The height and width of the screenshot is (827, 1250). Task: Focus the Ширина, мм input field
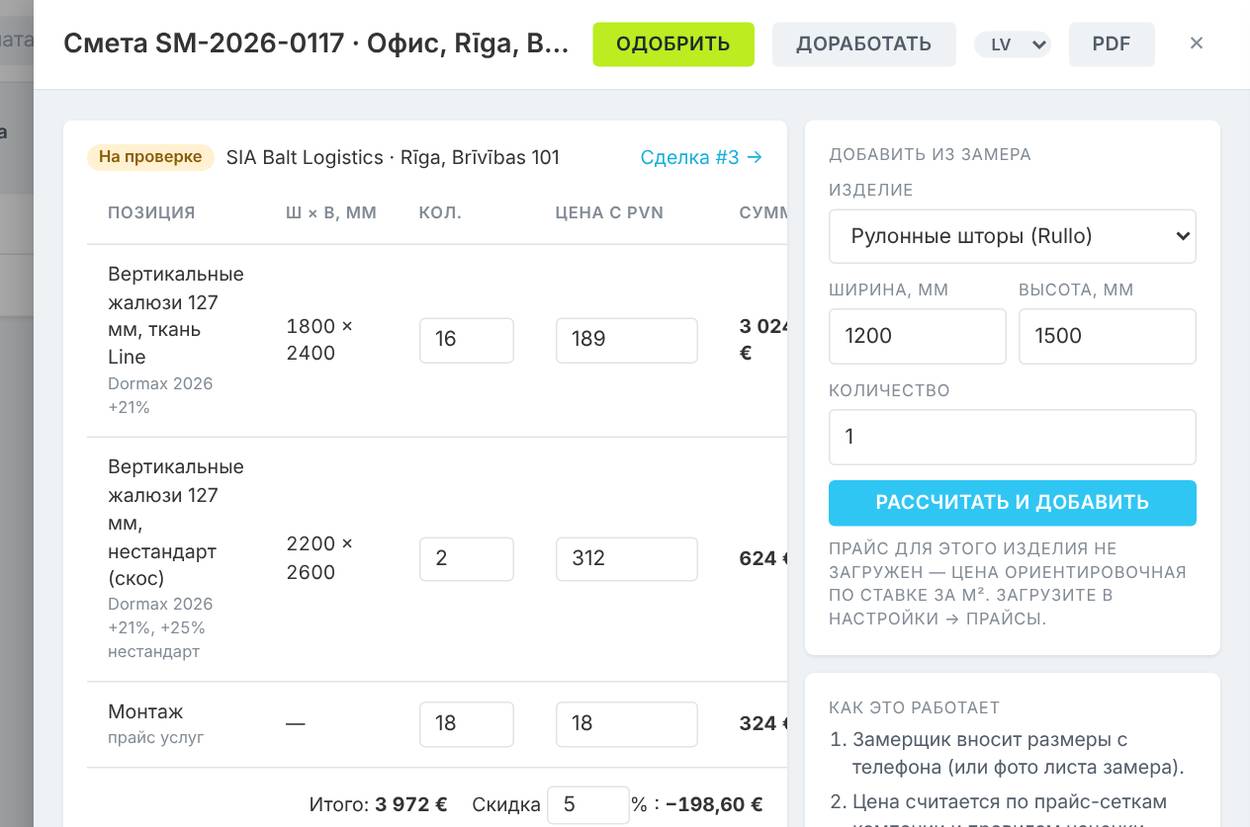click(x=917, y=336)
